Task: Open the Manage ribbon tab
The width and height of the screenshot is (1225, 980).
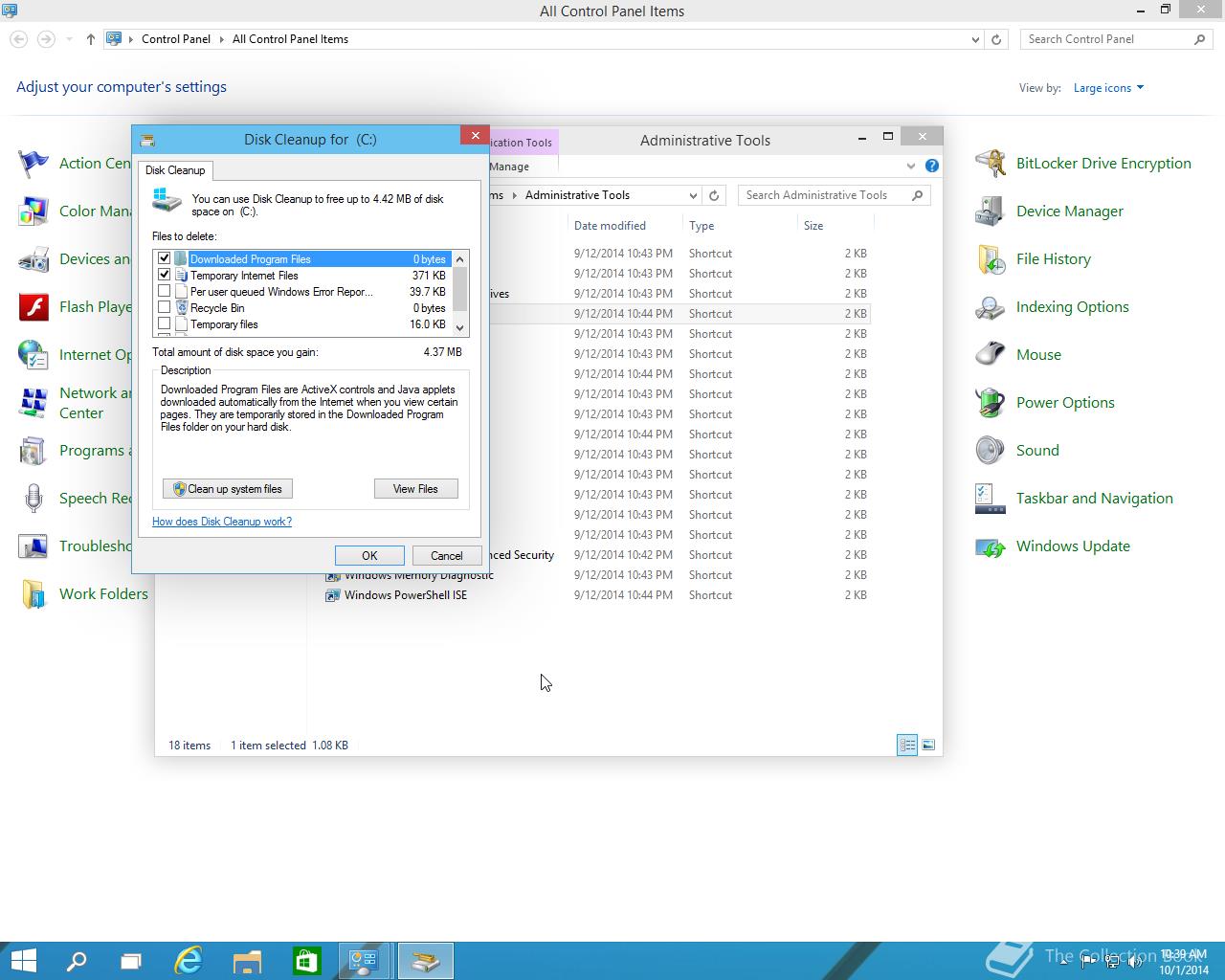Action: [509, 167]
